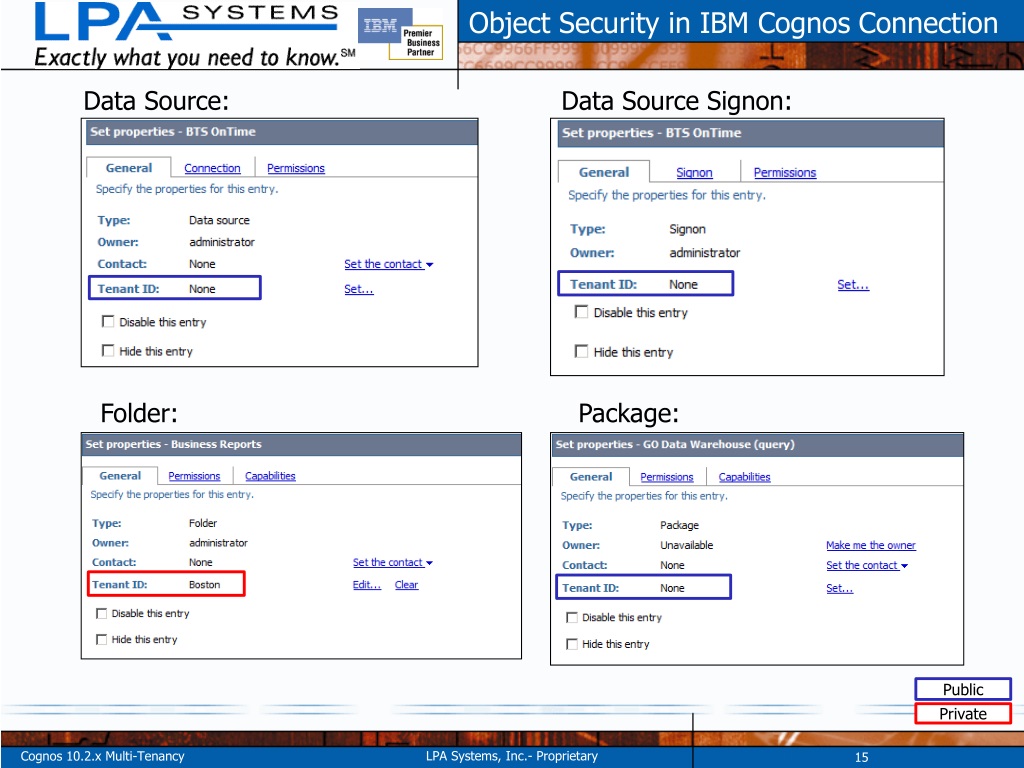This screenshot has height=768, width=1024.
Task: Click Set properties - Business Reports title
Action: [173, 444]
